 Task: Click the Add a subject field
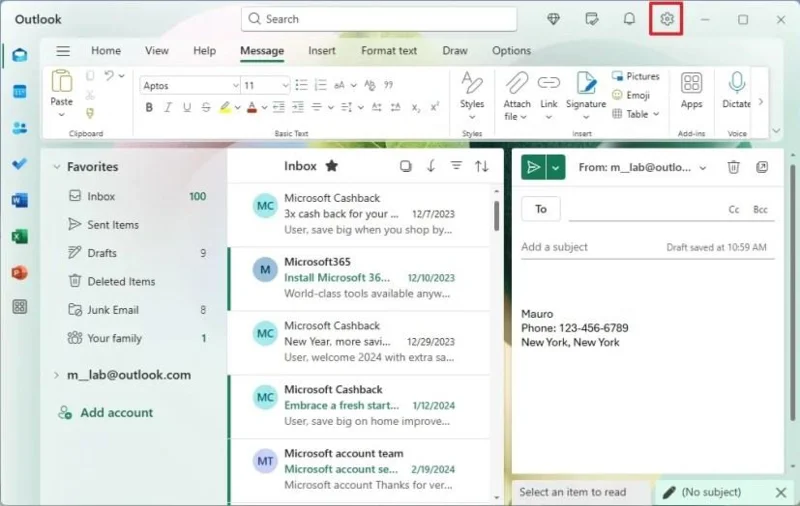click(x=592, y=247)
